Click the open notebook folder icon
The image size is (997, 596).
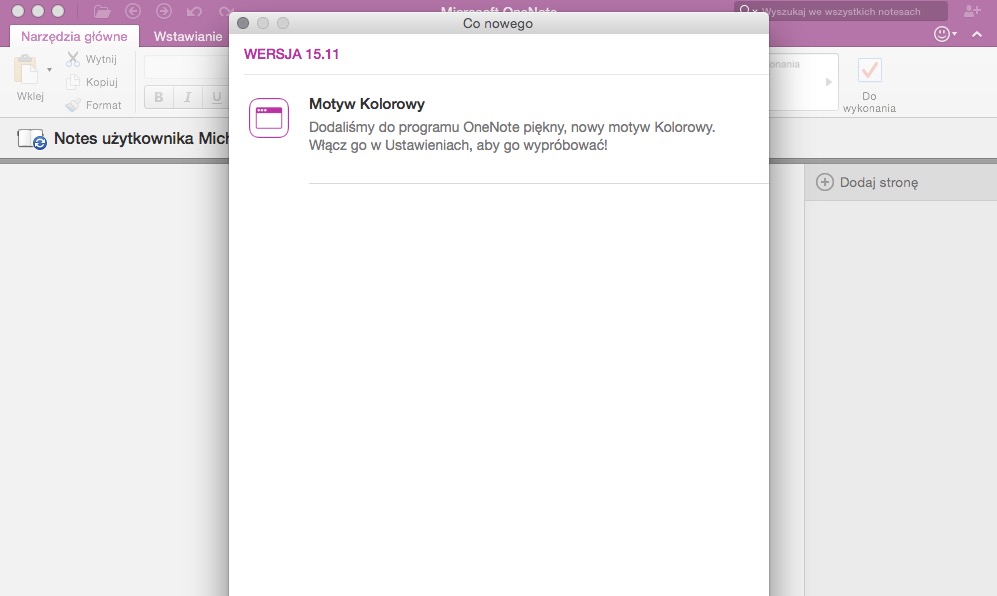(102, 12)
